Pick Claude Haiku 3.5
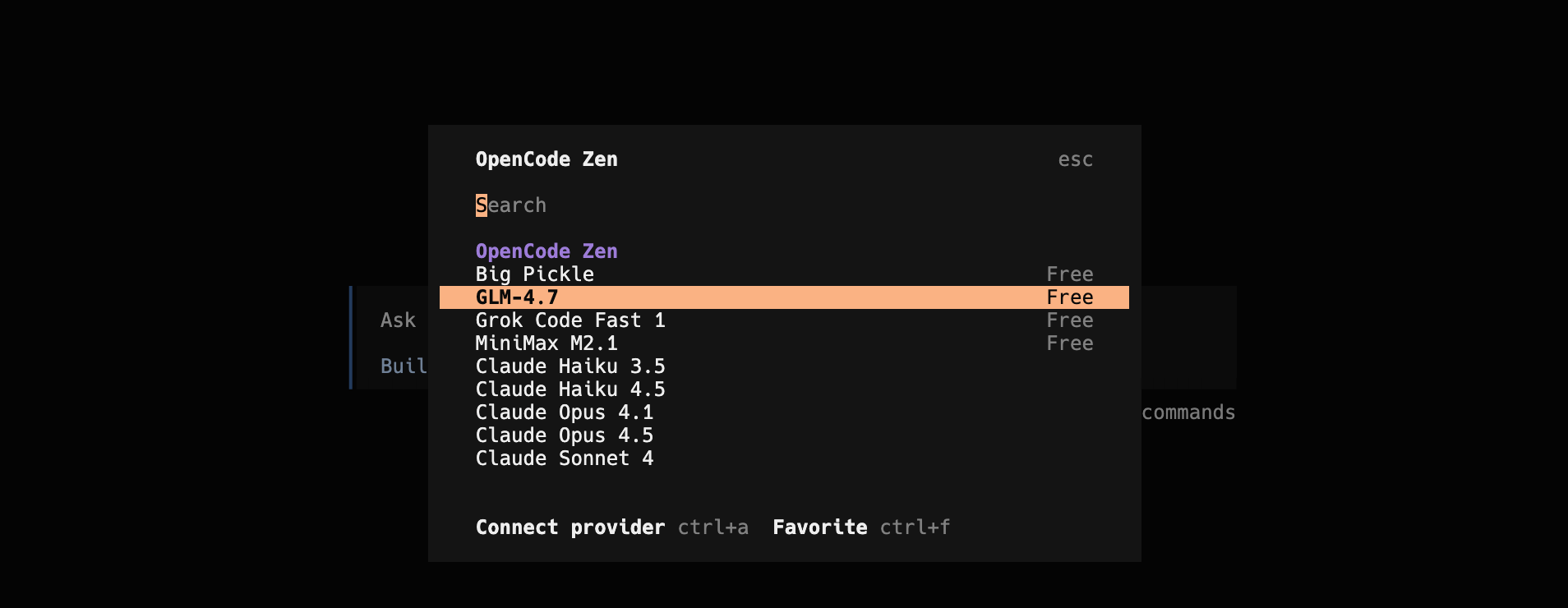The image size is (1568, 608). click(570, 366)
